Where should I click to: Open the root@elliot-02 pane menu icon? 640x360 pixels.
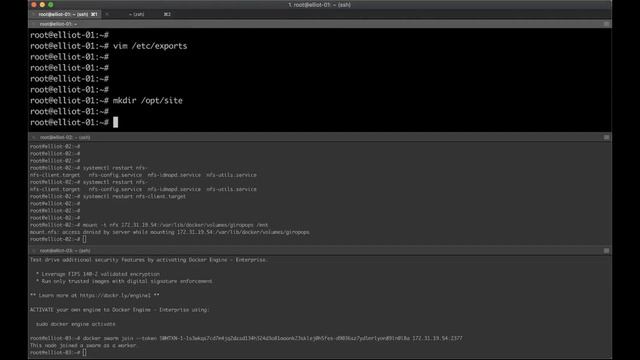606,138
